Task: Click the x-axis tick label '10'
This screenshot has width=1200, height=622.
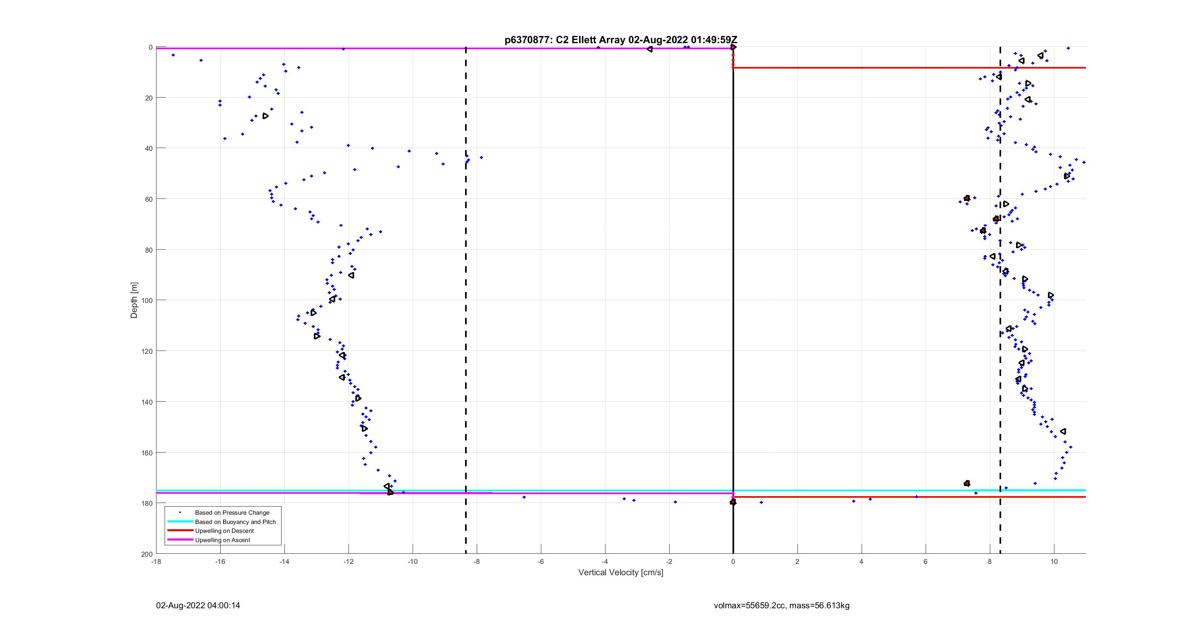Action: tap(1054, 561)
